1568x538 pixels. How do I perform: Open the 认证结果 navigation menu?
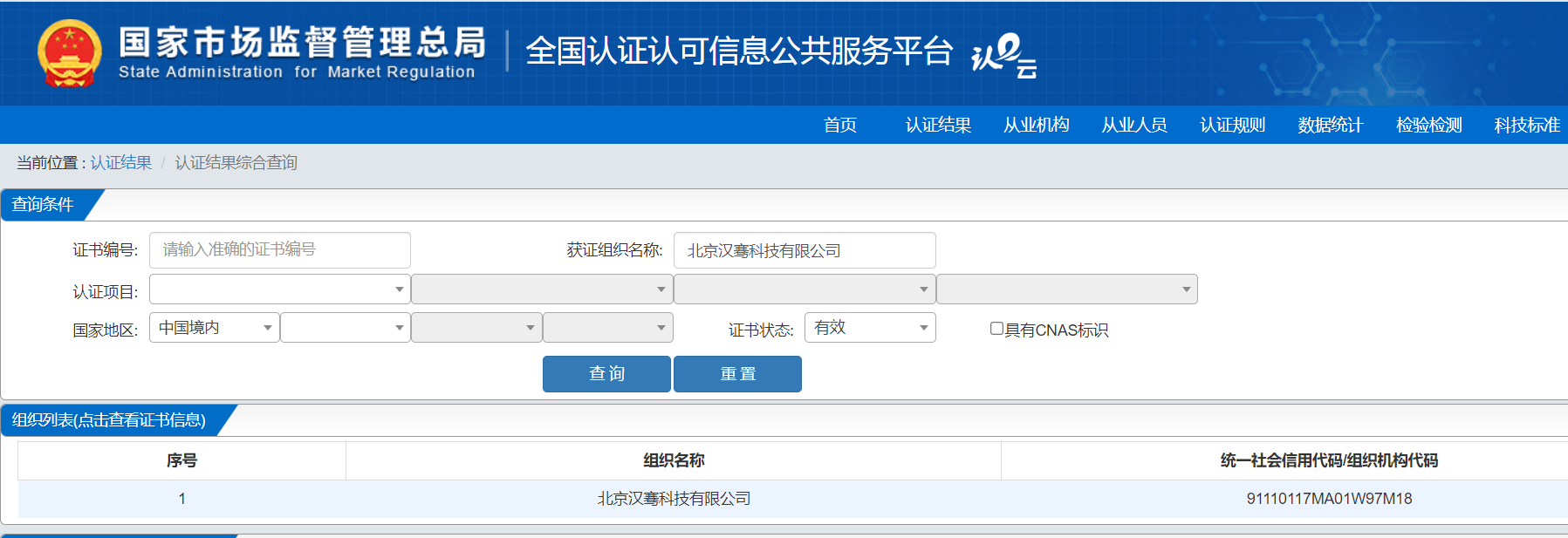(x=938, y=125)
